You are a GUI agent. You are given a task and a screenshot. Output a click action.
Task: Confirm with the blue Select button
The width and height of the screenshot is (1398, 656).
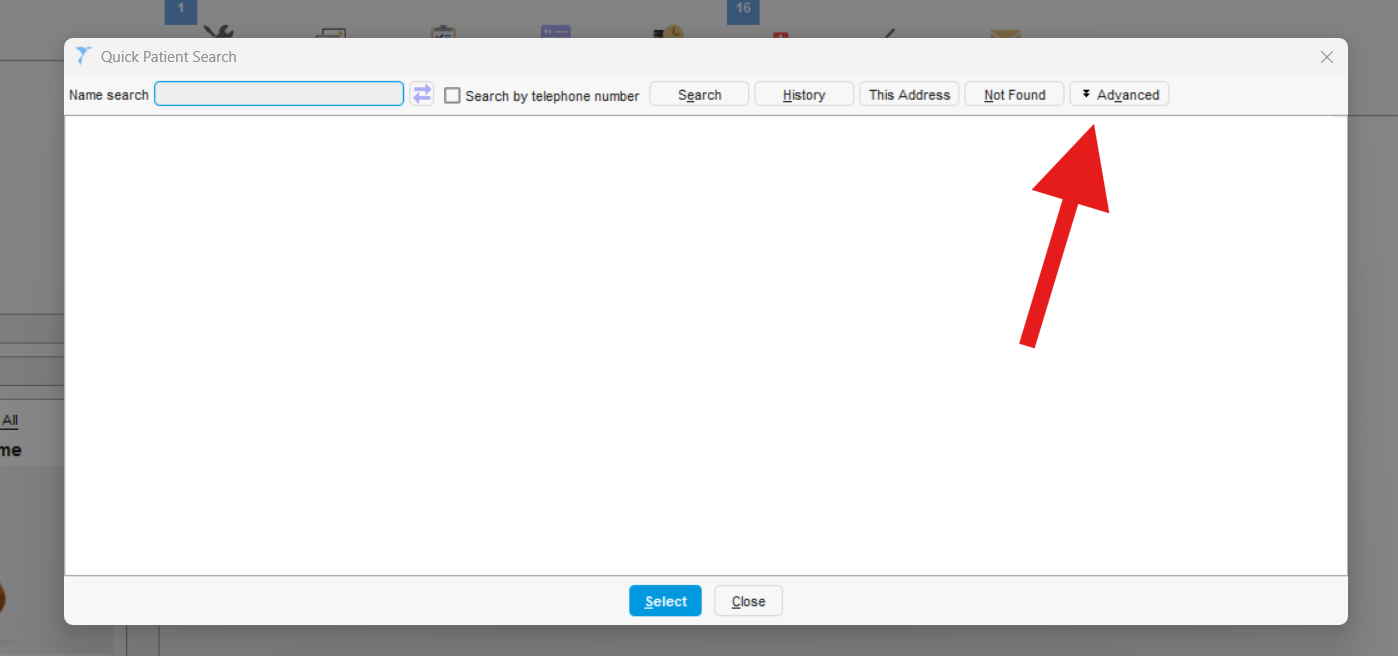pyautogui.click(x=665, y=601)
